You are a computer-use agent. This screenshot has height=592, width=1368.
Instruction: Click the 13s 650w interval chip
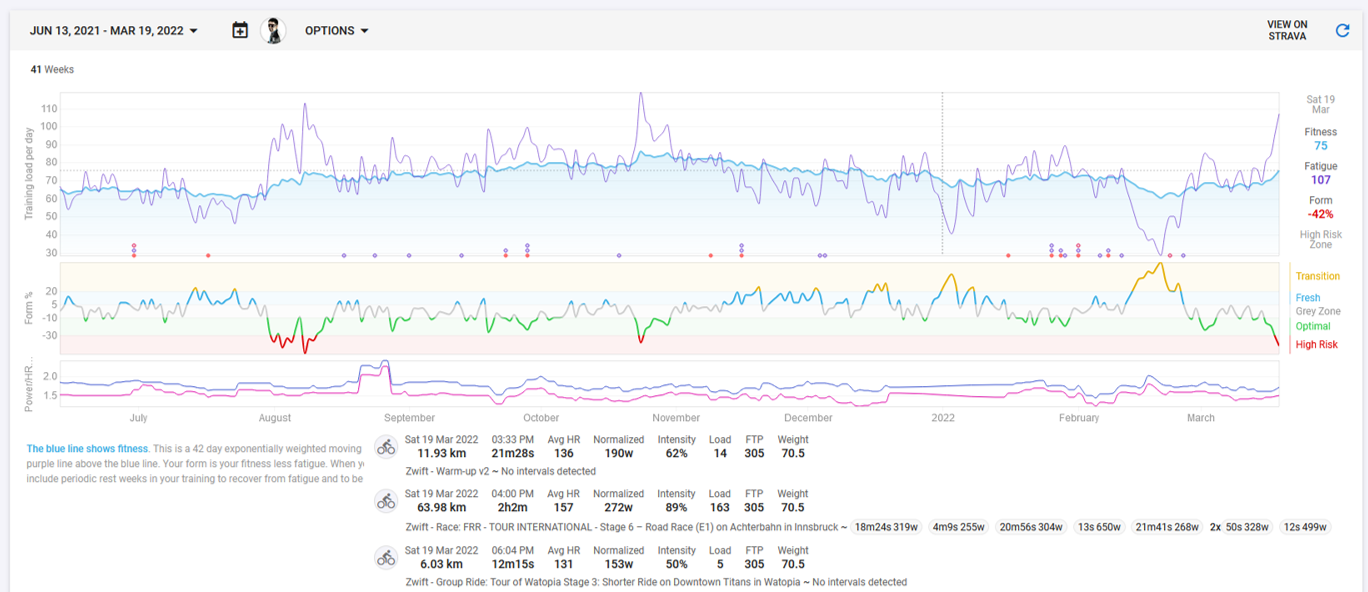[x=1099, y=527]
